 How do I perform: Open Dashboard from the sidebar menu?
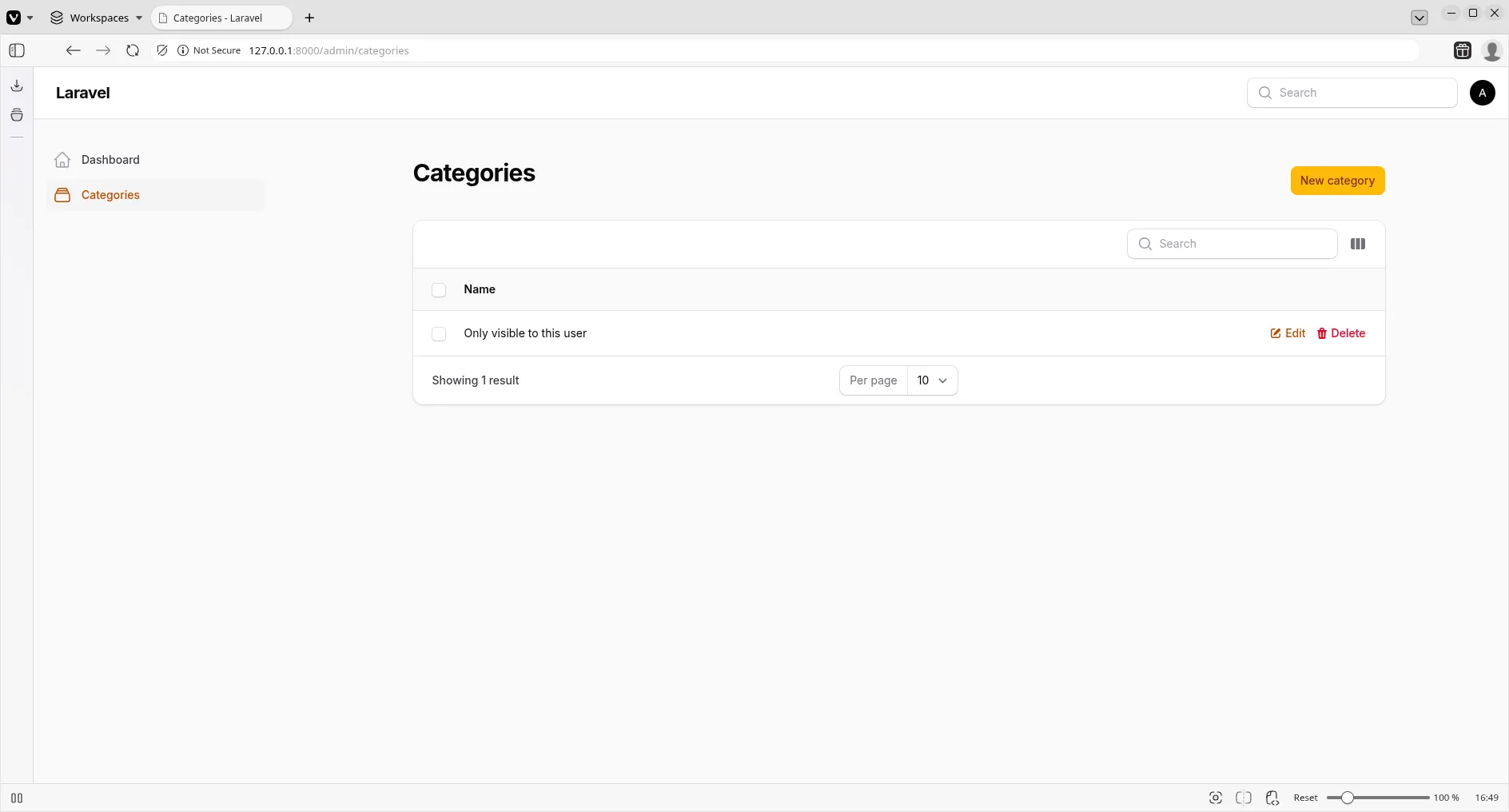tap(109, 160)
